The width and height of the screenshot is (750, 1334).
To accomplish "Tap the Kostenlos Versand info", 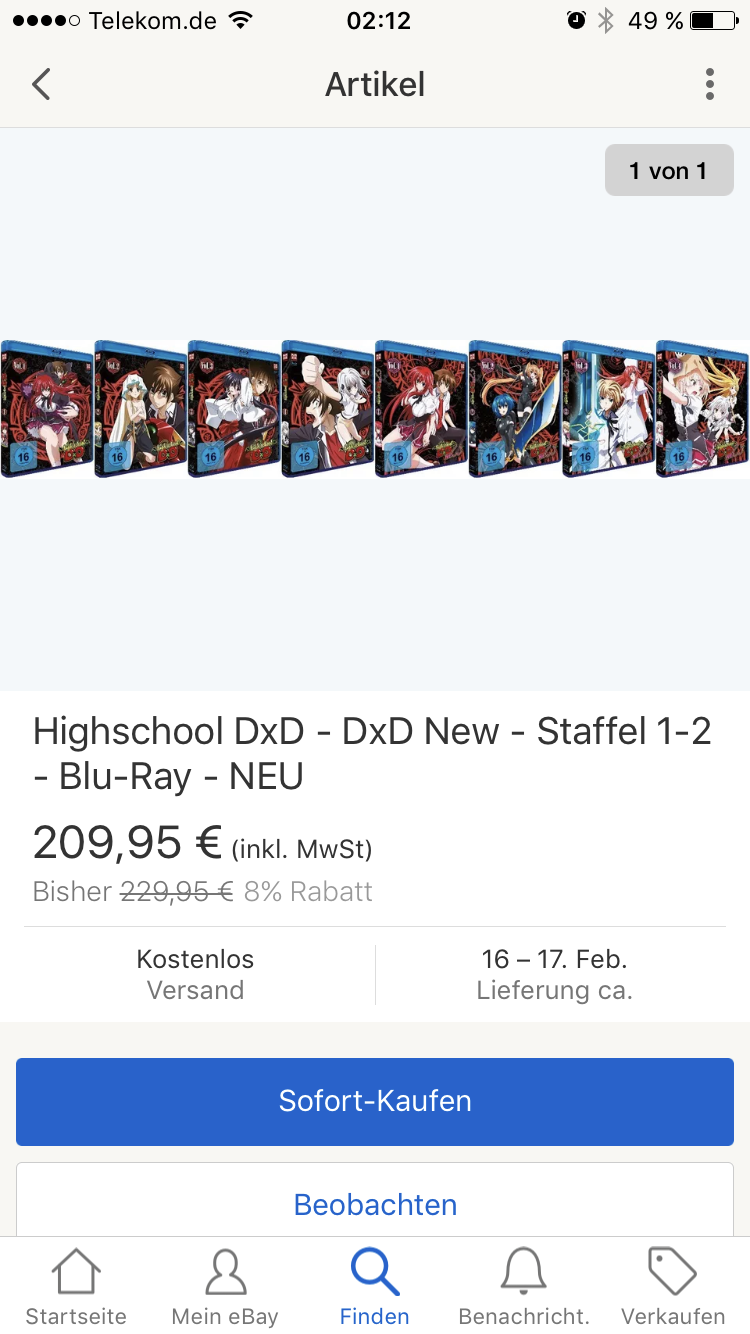I will [195, 974].
